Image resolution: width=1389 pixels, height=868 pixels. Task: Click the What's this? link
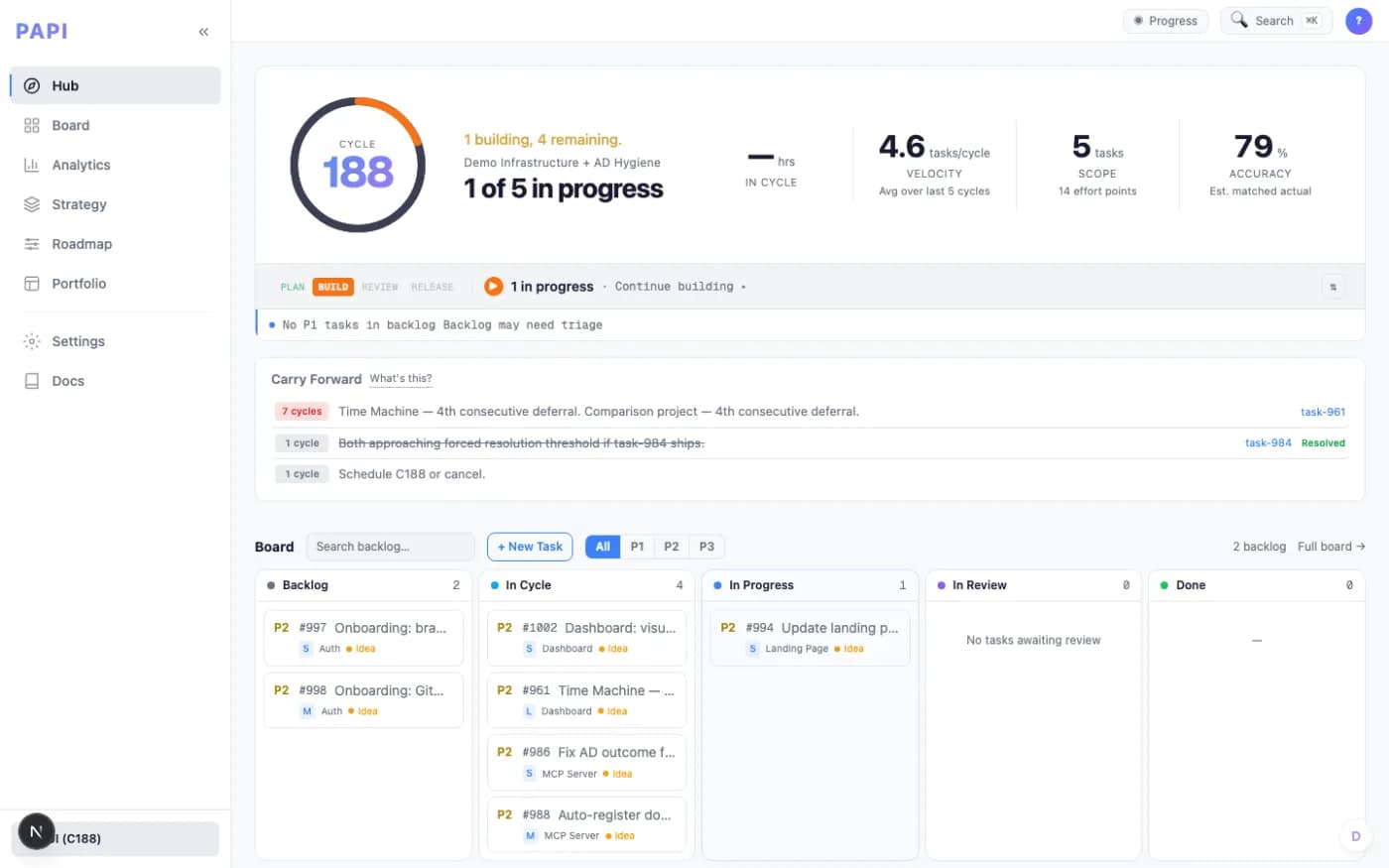tap(401, 379)
